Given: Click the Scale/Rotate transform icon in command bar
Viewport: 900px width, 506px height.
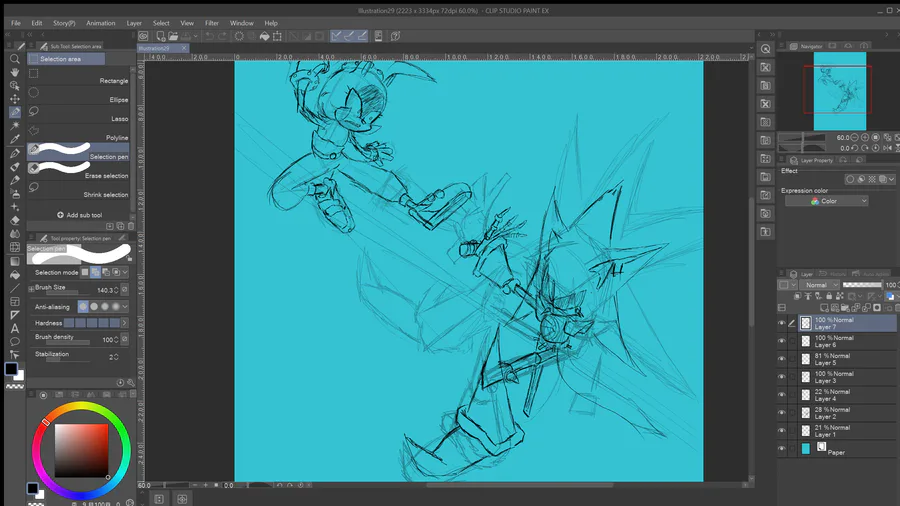Looking at the screenshot, I should point(278,36).
